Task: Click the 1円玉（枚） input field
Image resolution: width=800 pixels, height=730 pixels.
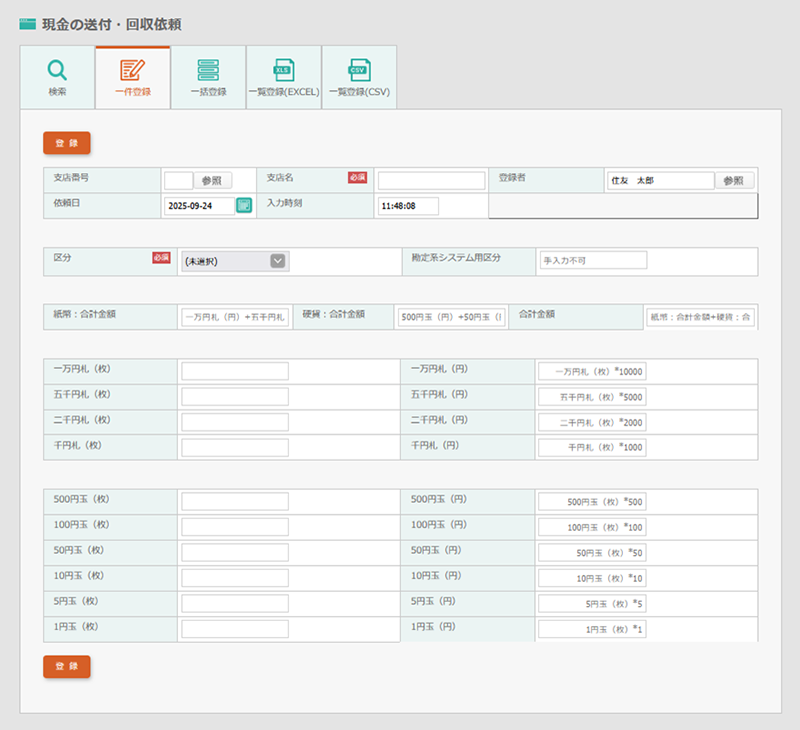Action: [235, 629]
